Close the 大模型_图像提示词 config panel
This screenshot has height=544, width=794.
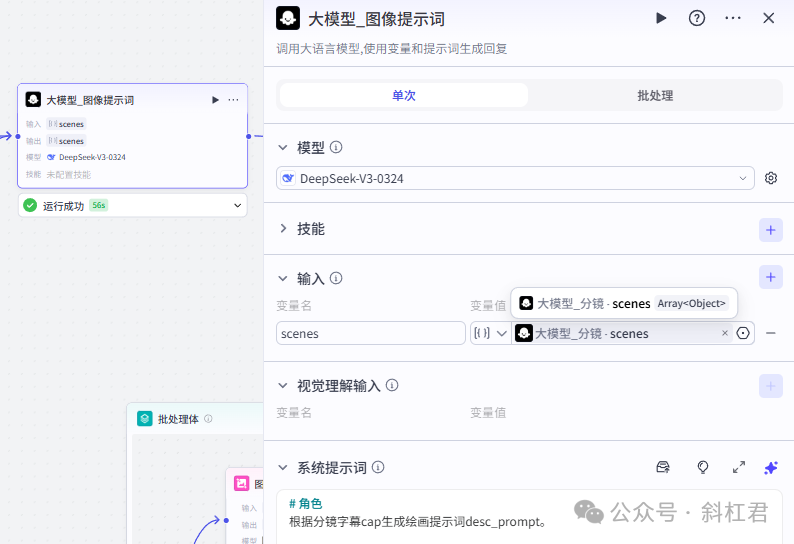[769, 18]
